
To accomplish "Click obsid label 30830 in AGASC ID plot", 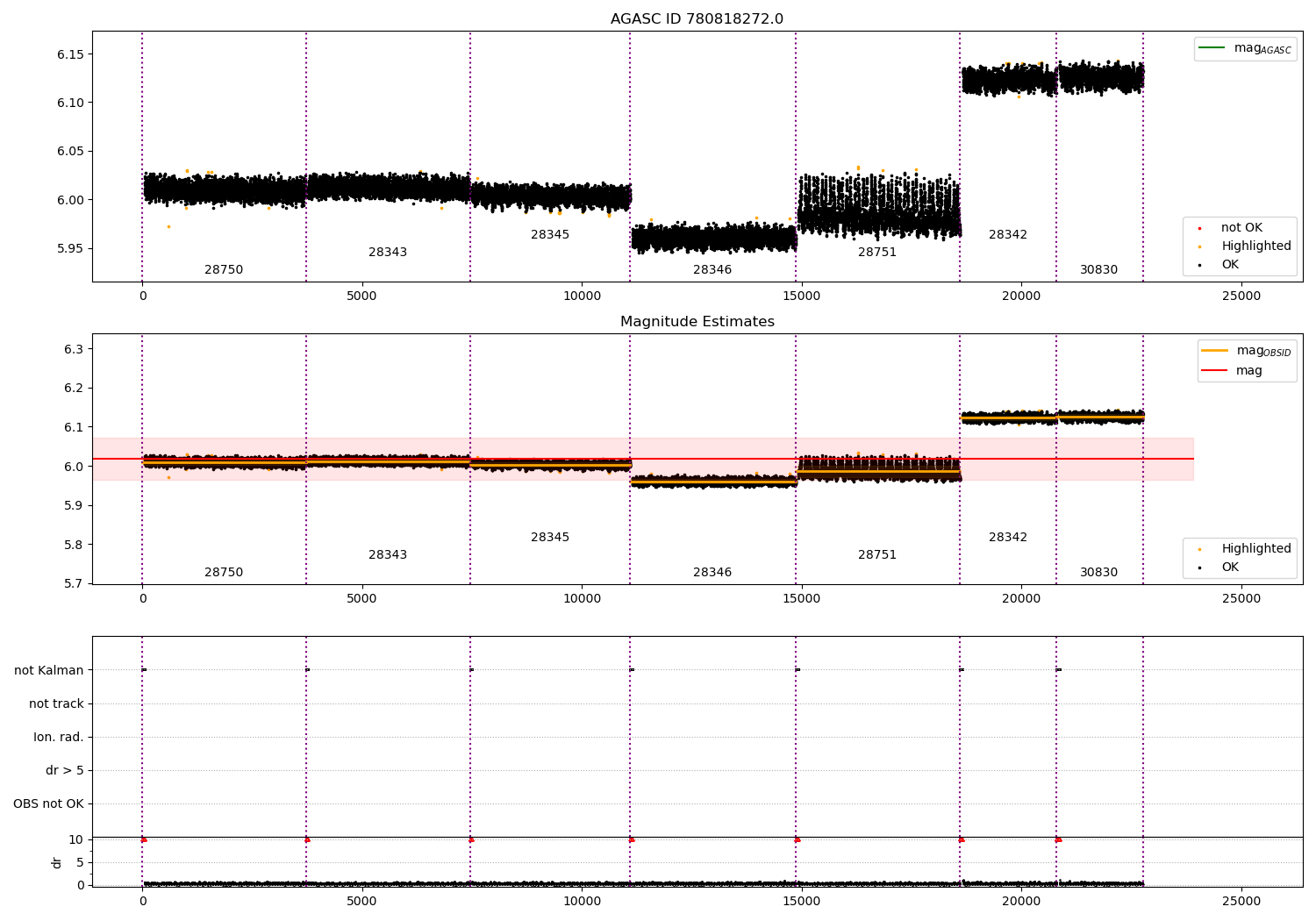I will [x=1099, y=270].
